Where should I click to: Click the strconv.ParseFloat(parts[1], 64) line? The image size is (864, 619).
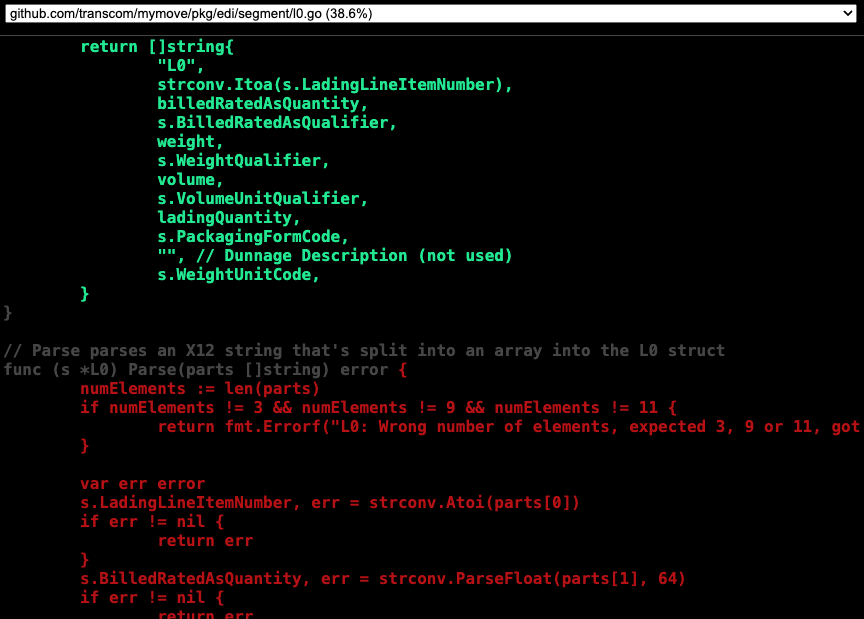click(x=383, y=579)
